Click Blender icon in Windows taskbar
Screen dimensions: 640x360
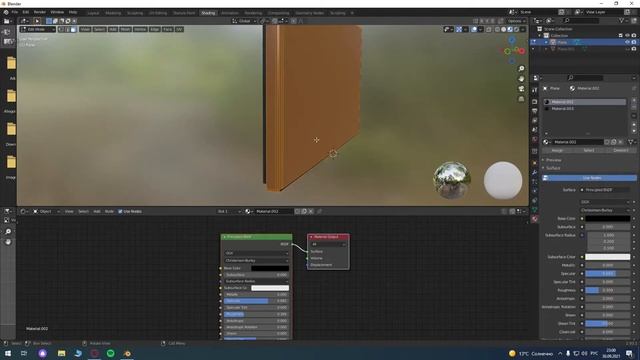tap(127, 353)
